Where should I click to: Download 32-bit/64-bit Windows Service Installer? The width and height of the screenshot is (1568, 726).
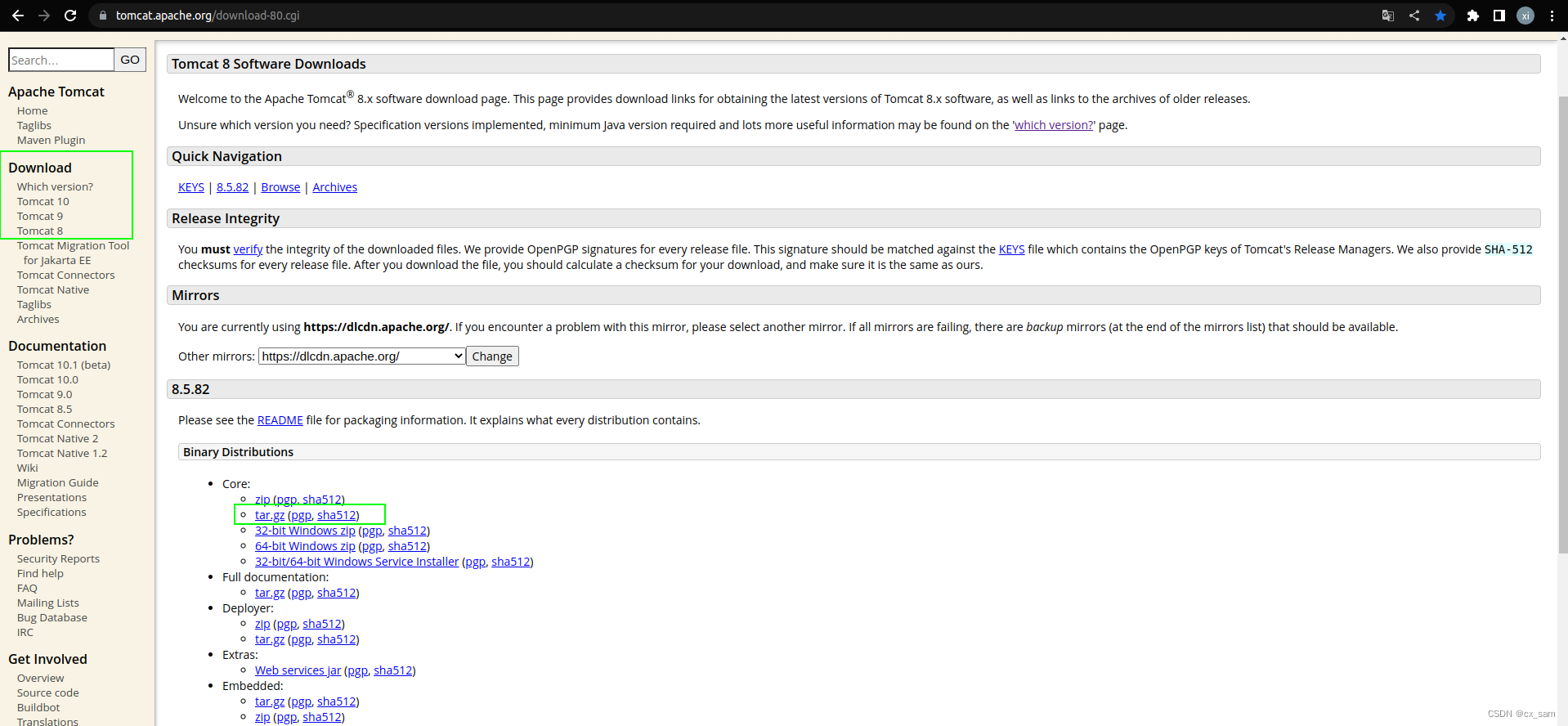356,562
